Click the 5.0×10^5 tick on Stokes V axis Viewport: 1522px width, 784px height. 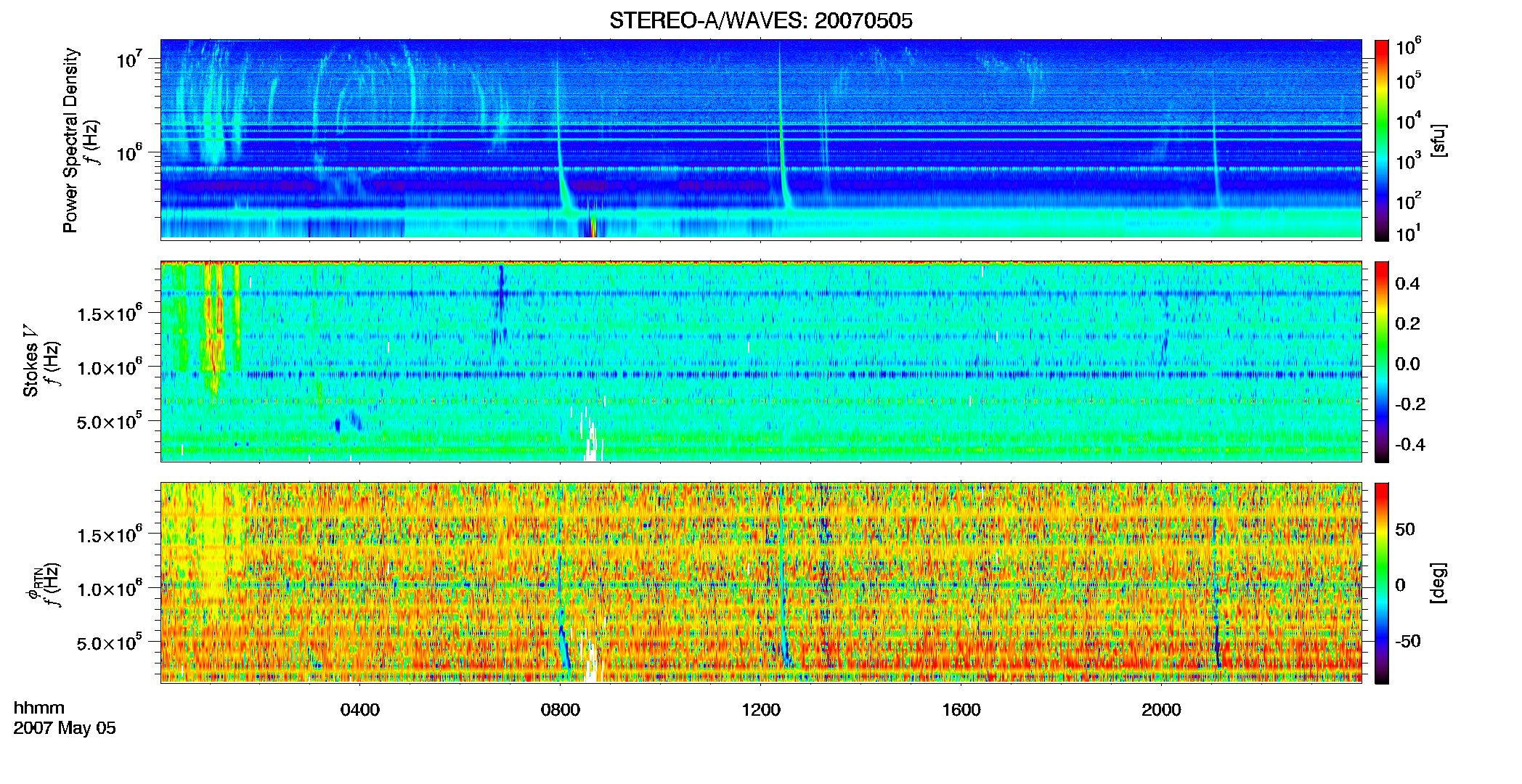click(x=109, y=422)
